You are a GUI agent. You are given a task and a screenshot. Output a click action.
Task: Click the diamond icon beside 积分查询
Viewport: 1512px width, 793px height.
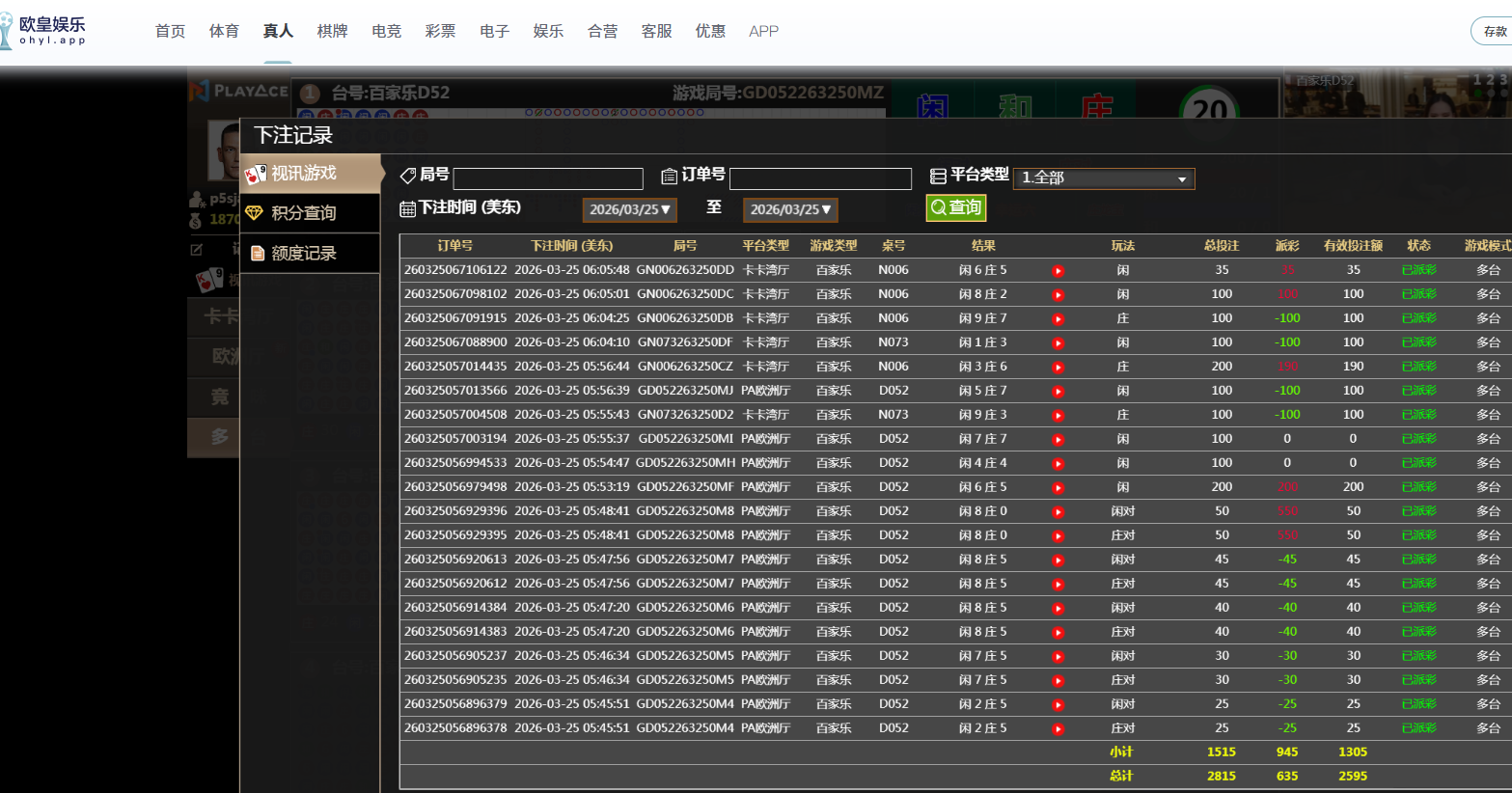[255, 213]
